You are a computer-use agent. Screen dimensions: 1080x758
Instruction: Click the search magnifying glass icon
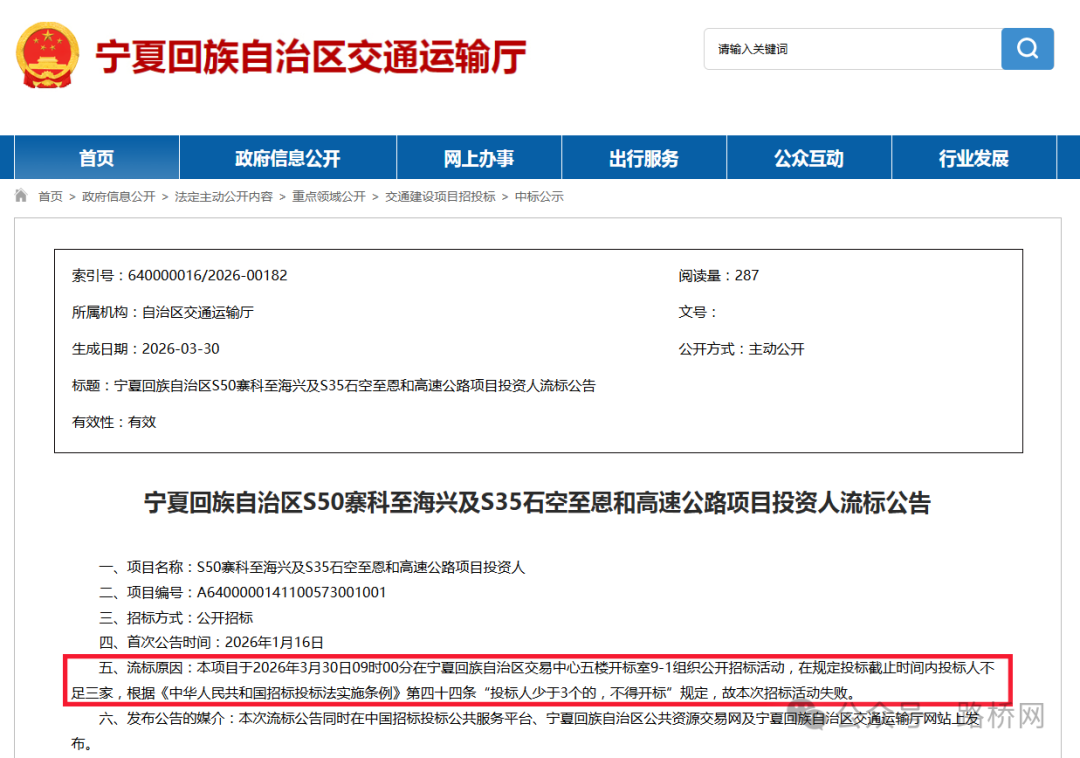1027,49
